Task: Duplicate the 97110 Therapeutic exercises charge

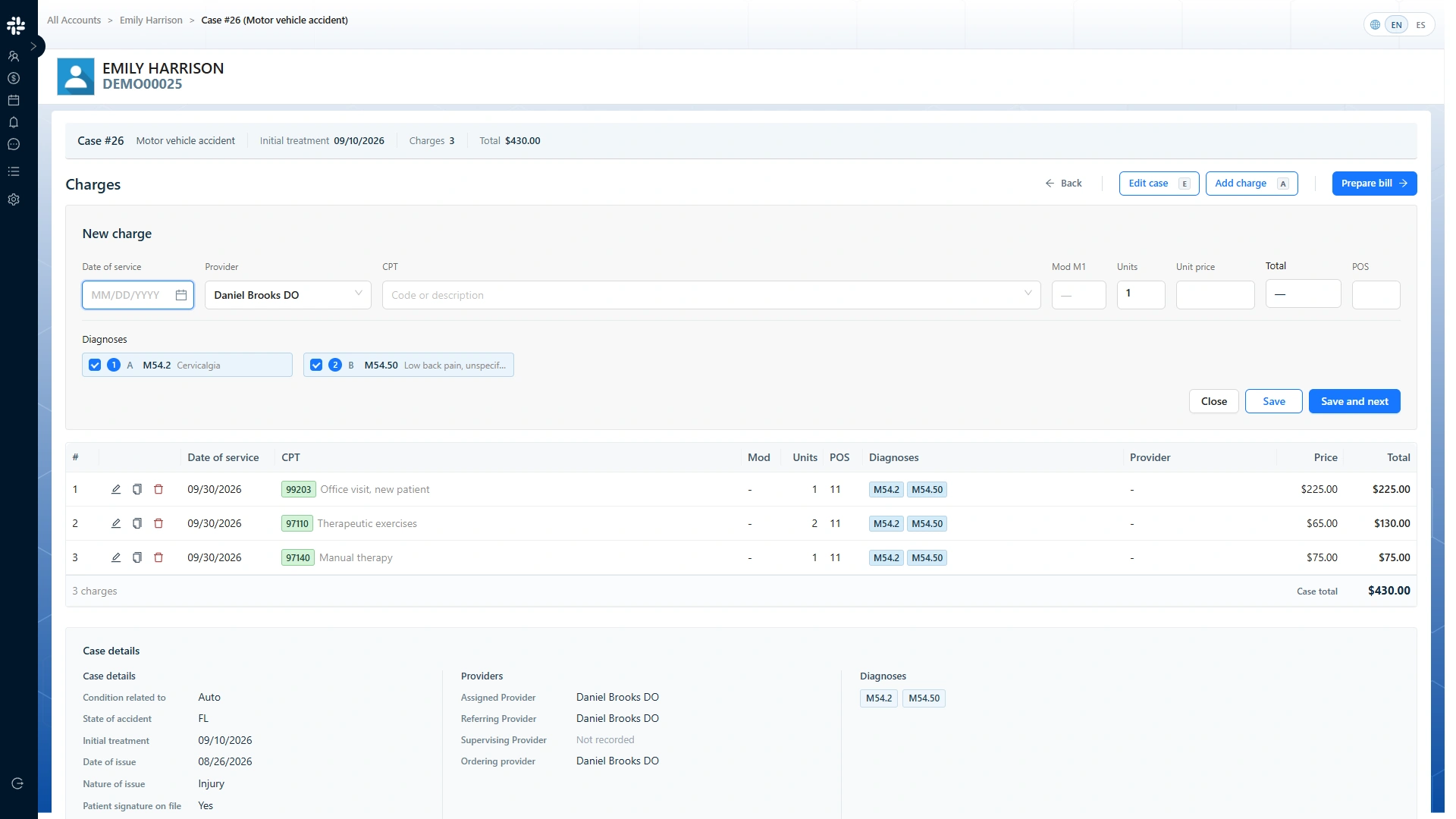Action: pyautogui.click(x=137, y=523)
